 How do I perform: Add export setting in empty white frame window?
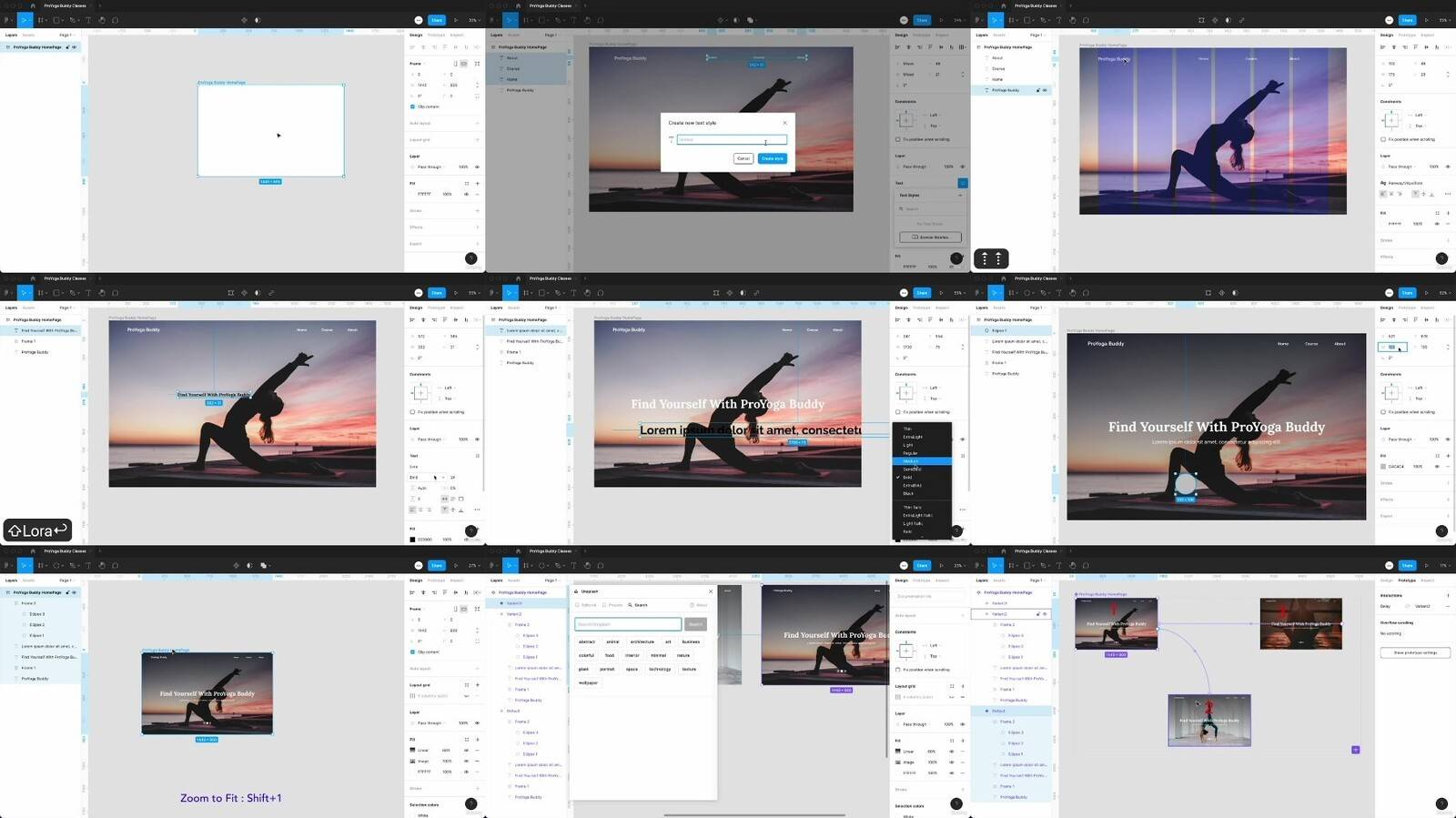coord(477,243)
